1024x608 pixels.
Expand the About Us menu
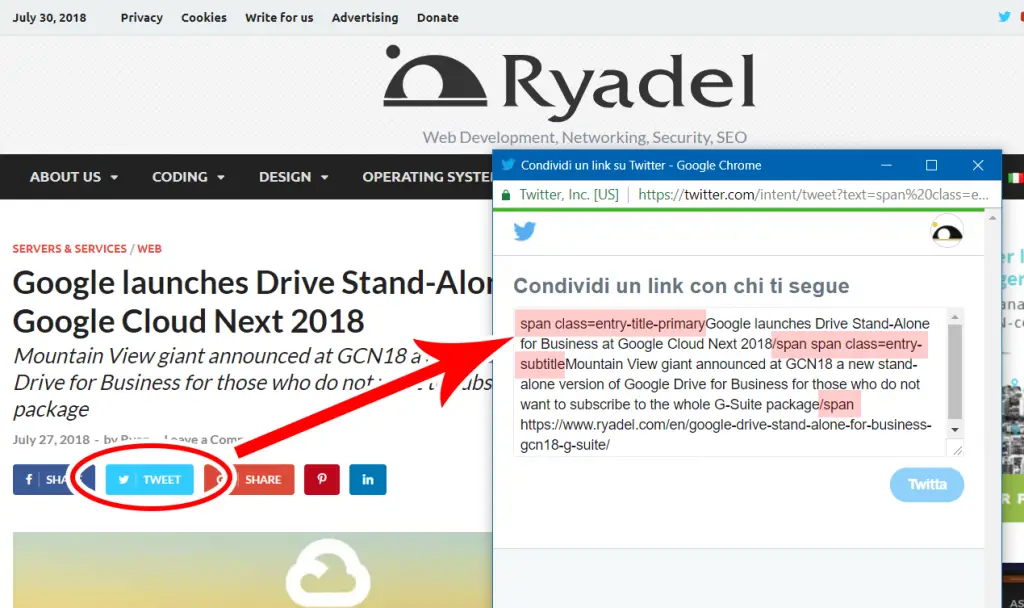74,177
